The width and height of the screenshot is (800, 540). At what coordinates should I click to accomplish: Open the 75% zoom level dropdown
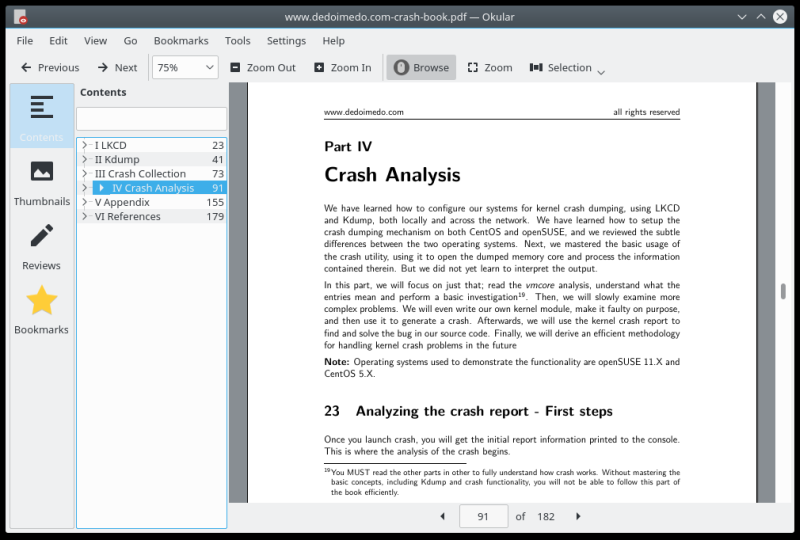point(185,67)
